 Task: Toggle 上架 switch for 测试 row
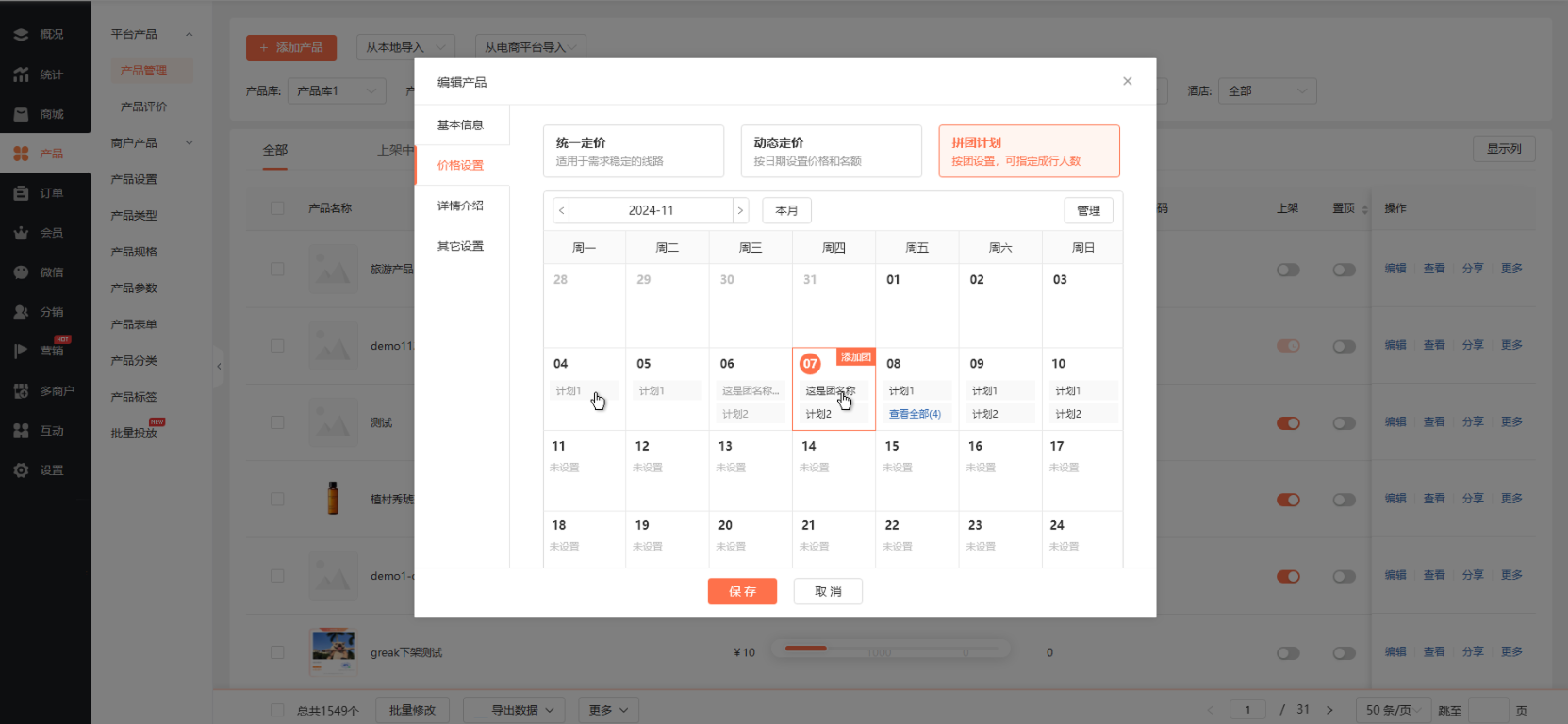tap(1288, 423)
